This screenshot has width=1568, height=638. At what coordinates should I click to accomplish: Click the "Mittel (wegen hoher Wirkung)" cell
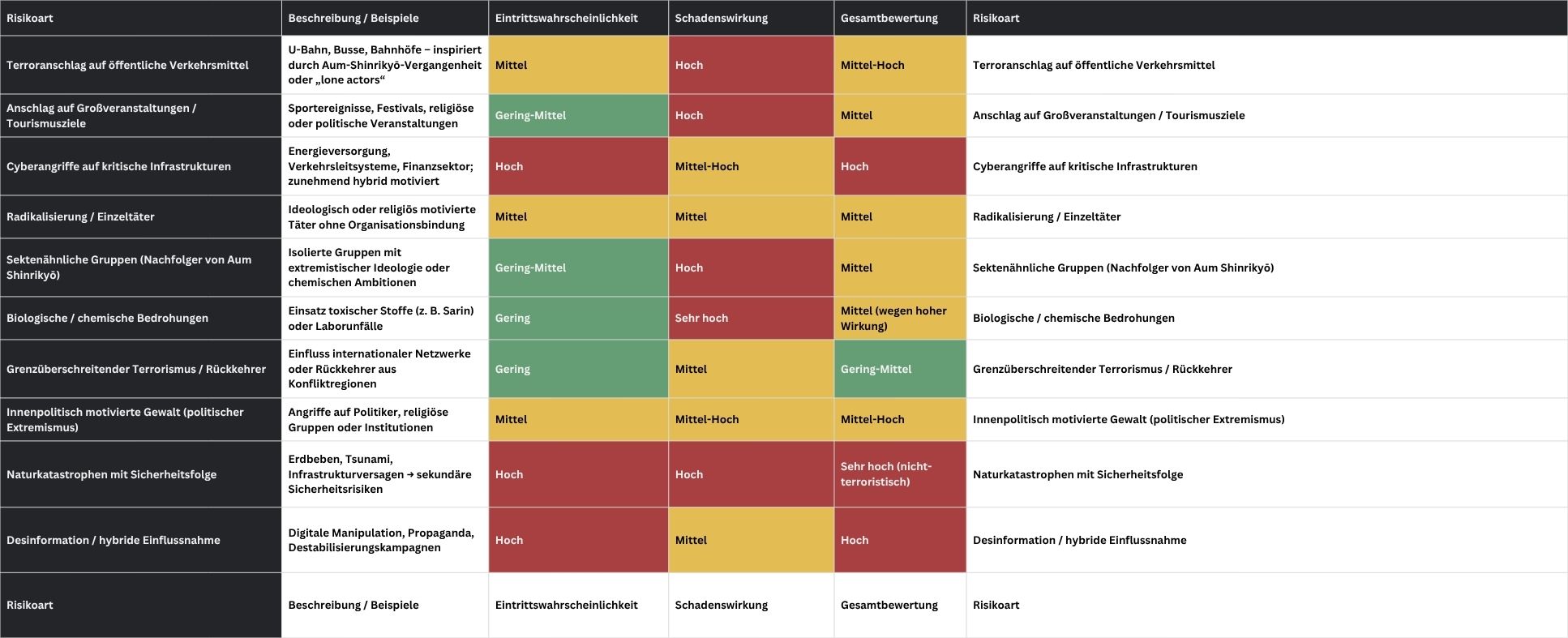(x=899, y=318)
